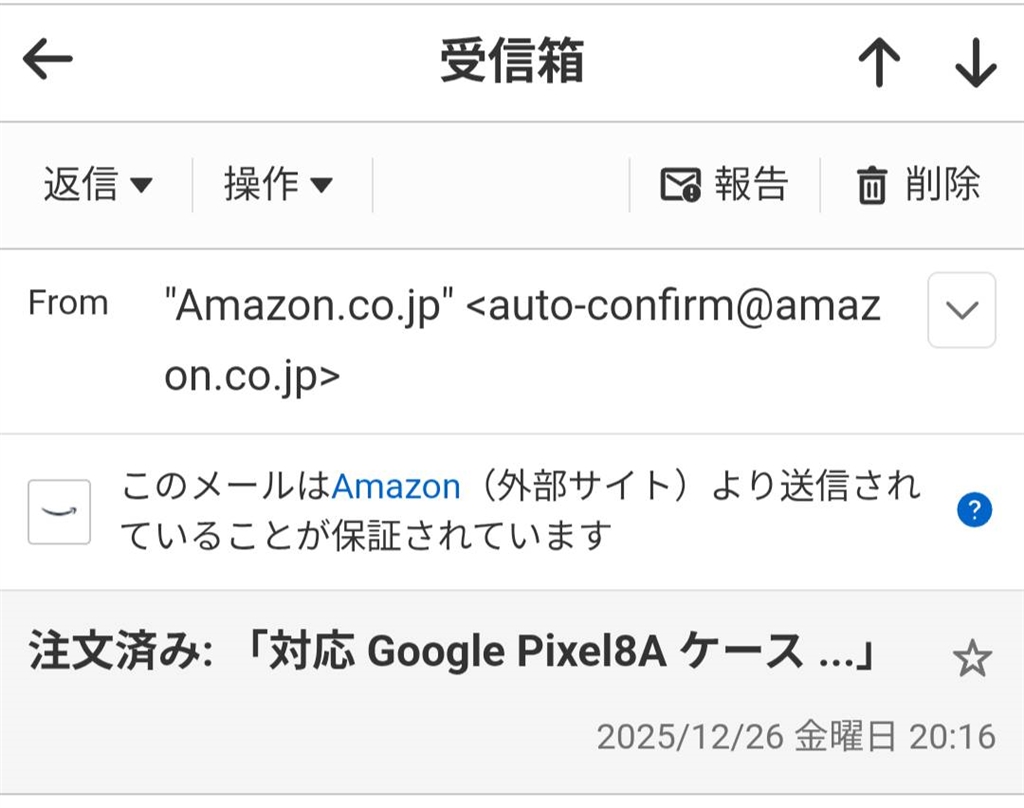Image resolution: width=1024 pixels, height=808 pixels.
Task: Jump to next message with down arrow
Action: click(x=975, y=64)
